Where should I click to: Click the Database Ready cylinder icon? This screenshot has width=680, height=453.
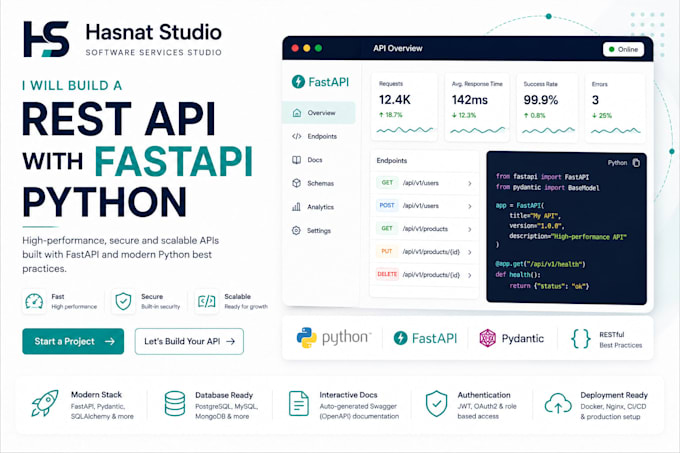pyautogui.click(x=175, y=404)
